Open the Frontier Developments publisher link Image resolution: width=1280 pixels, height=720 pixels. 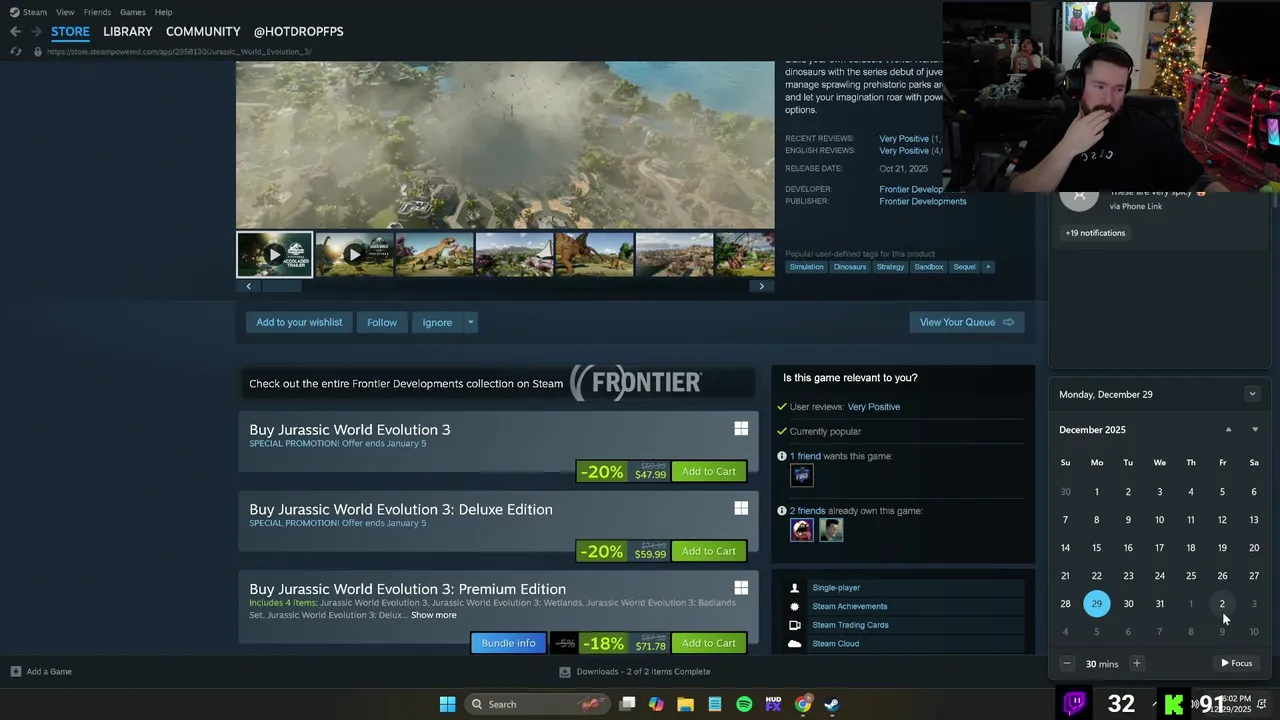(x=923, y=201)
